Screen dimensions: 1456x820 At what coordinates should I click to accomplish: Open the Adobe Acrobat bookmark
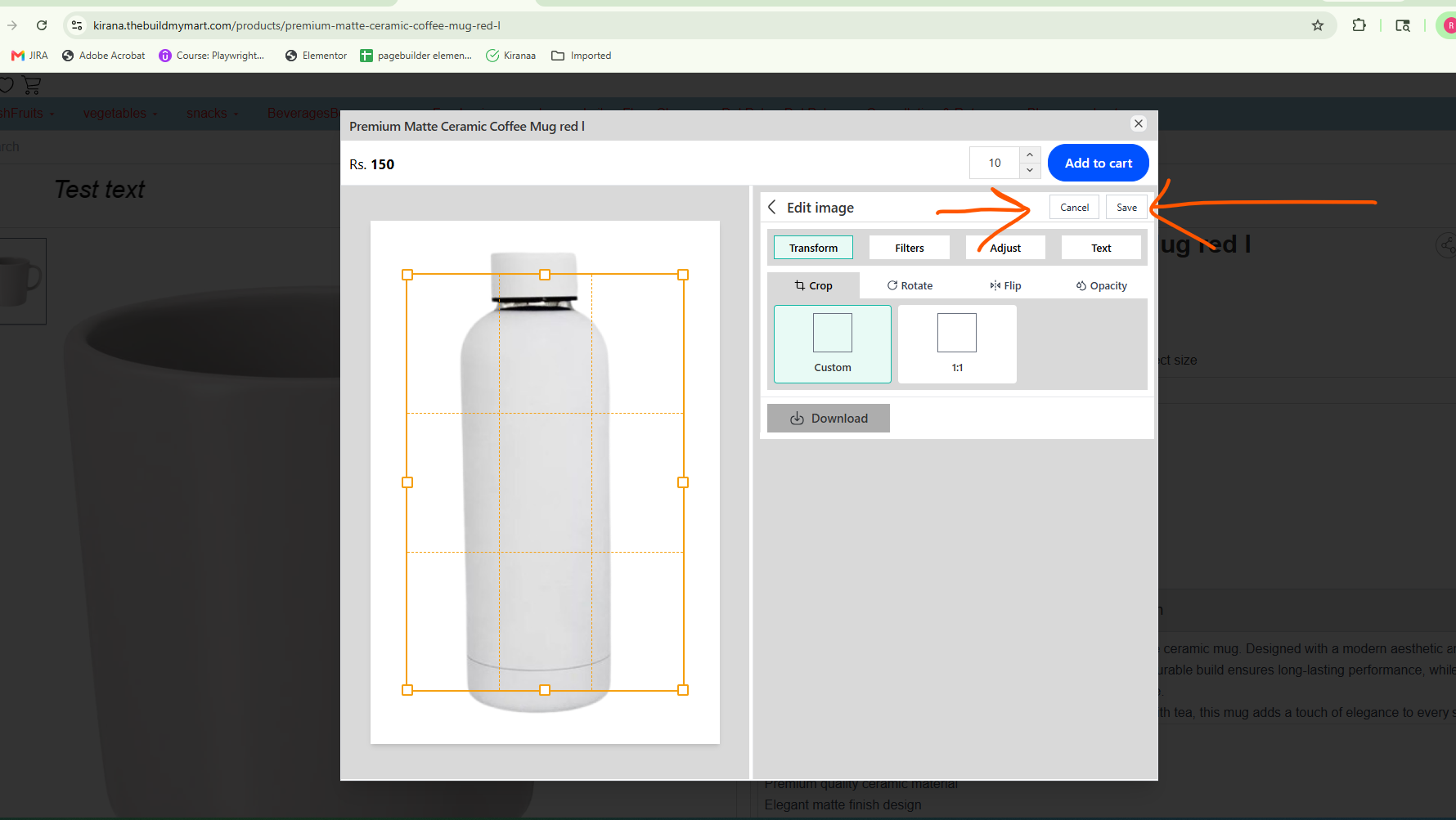point(104,56)
